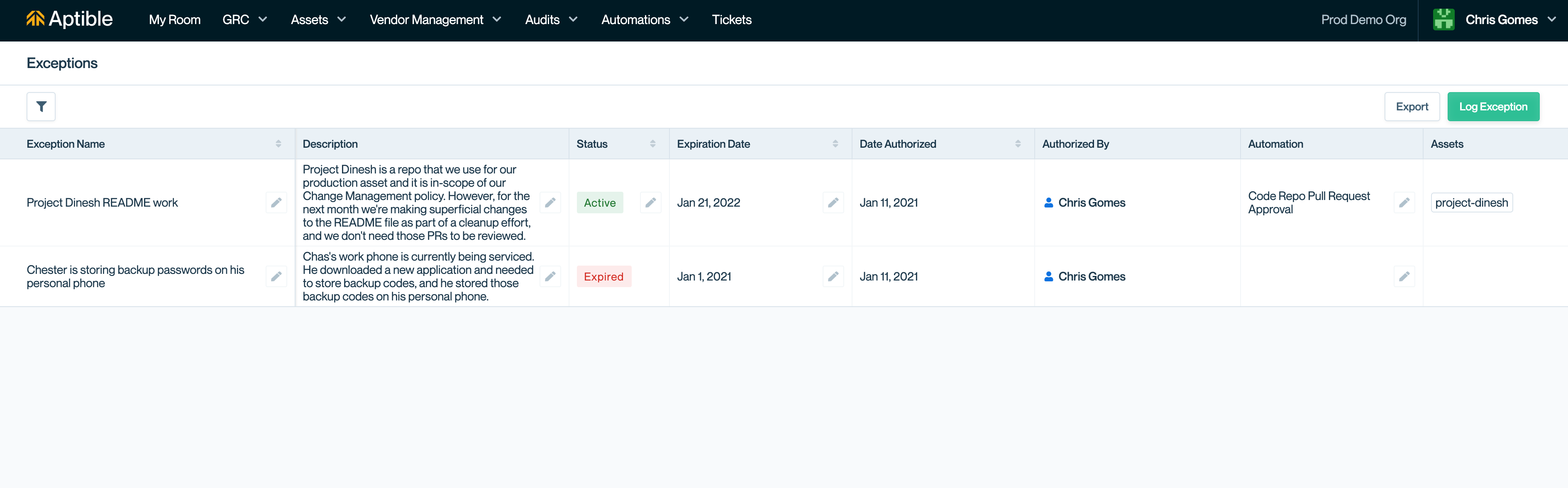Viewport: 1568px width, 488px height.
Task: Go to My Room
Action: click(175, 20)
